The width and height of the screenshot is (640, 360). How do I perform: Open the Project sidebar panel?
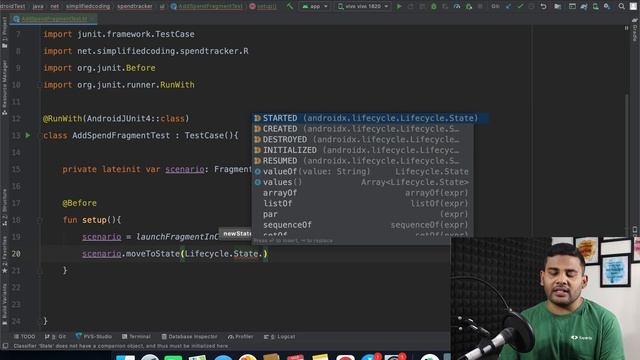(4, 33)
